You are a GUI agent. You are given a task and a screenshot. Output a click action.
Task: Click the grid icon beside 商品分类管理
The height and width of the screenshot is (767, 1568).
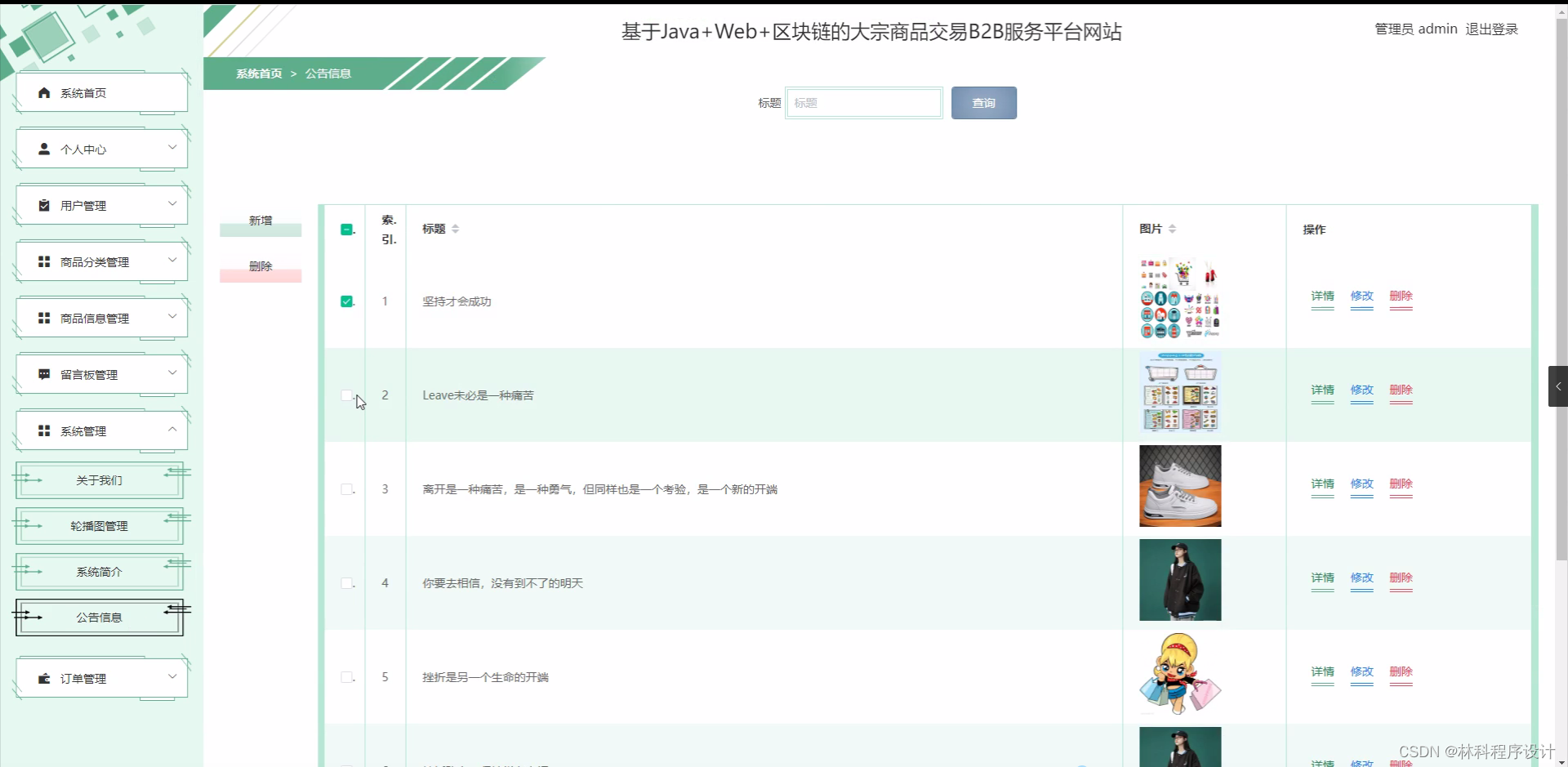[x=44, y=262]
